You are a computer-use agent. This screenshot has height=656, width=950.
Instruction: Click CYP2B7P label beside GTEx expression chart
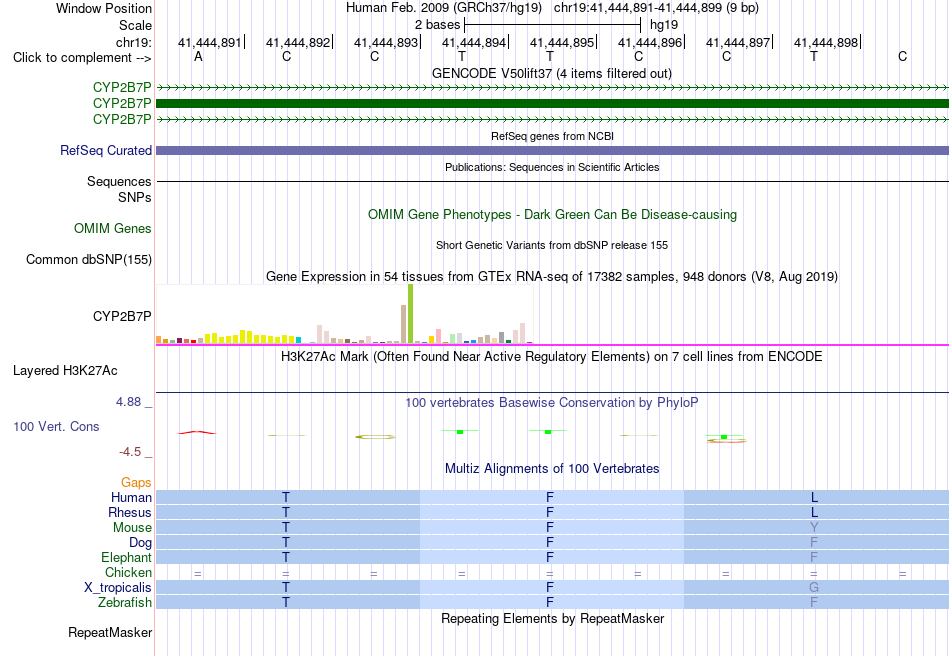pyautogui.click(x=122, y=316)
